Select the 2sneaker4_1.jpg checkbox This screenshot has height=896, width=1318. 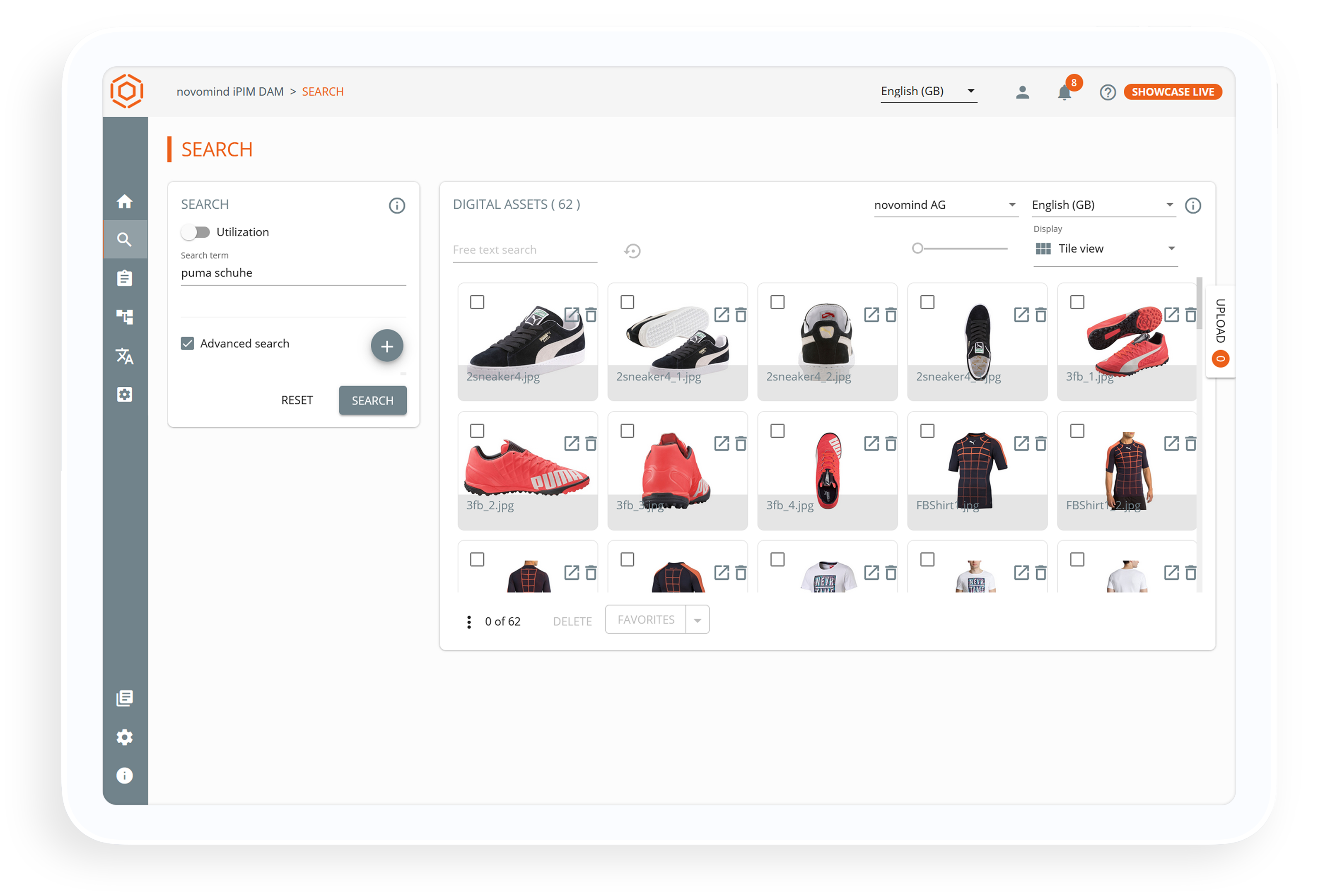(627, 302)
